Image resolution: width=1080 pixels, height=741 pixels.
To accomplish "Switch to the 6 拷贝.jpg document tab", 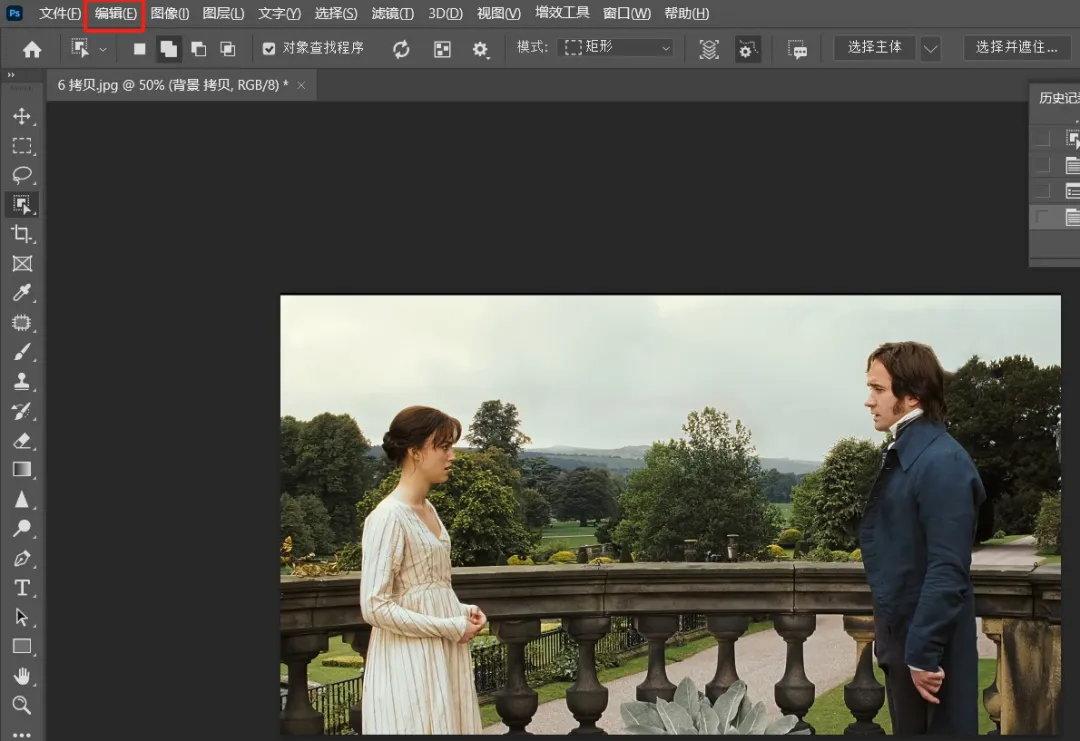I will coord(172,85).
